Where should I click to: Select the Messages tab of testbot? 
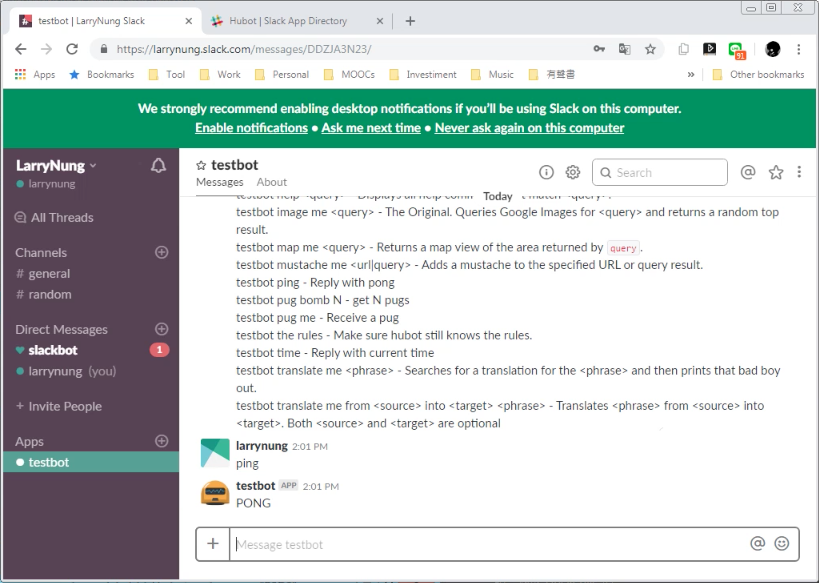point(219,182)
